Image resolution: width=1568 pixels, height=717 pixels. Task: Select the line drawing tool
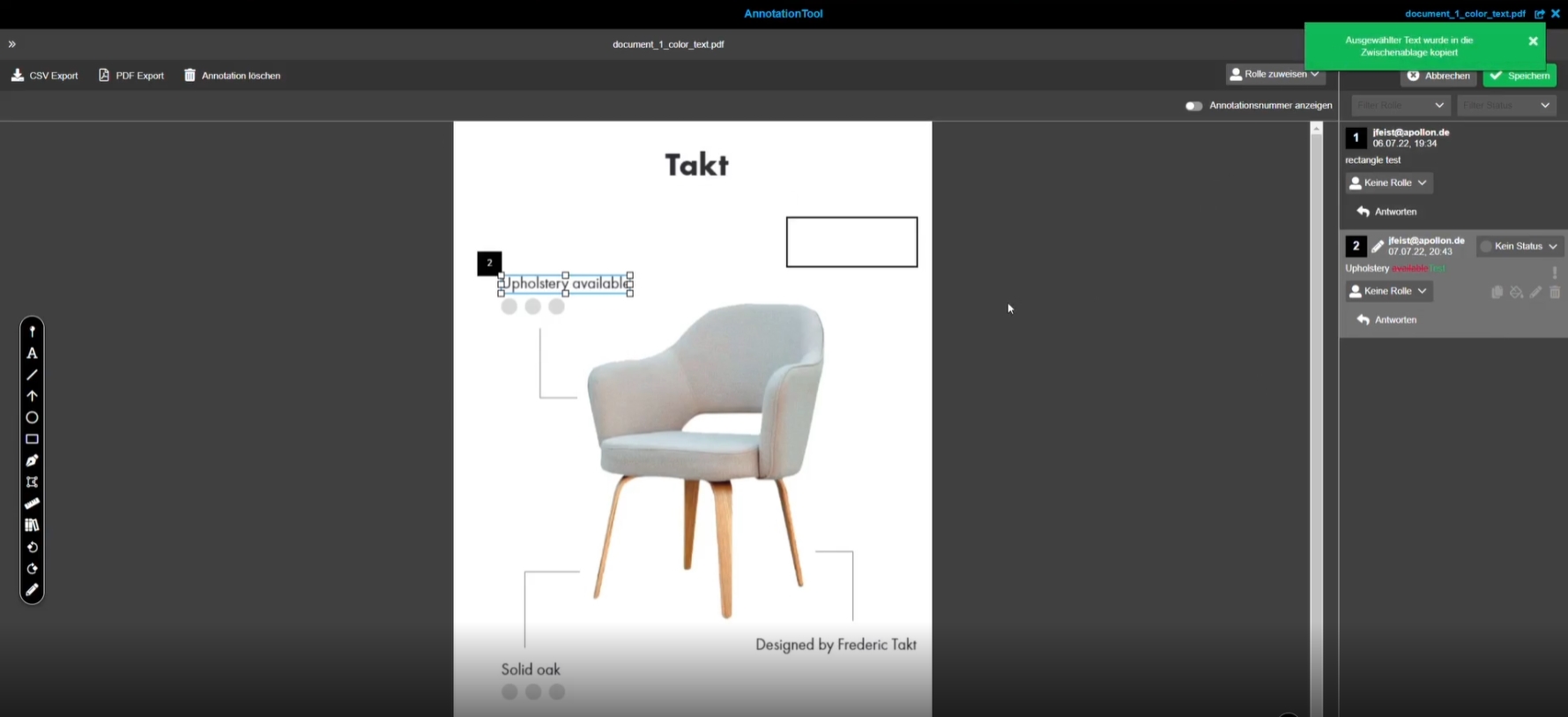coord(32,375)
